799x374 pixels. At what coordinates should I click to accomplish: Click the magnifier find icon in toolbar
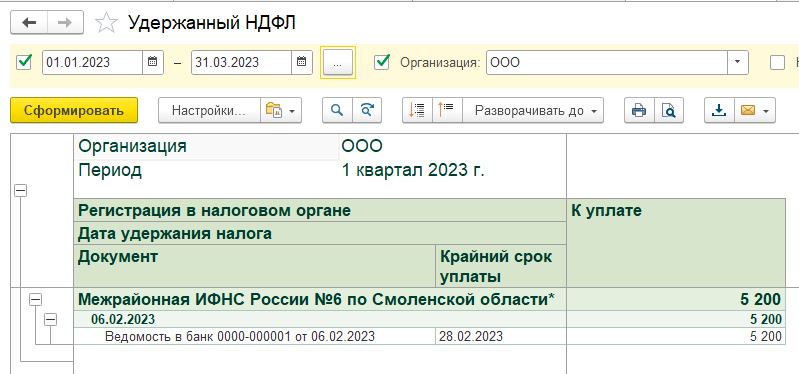[337, 110]
